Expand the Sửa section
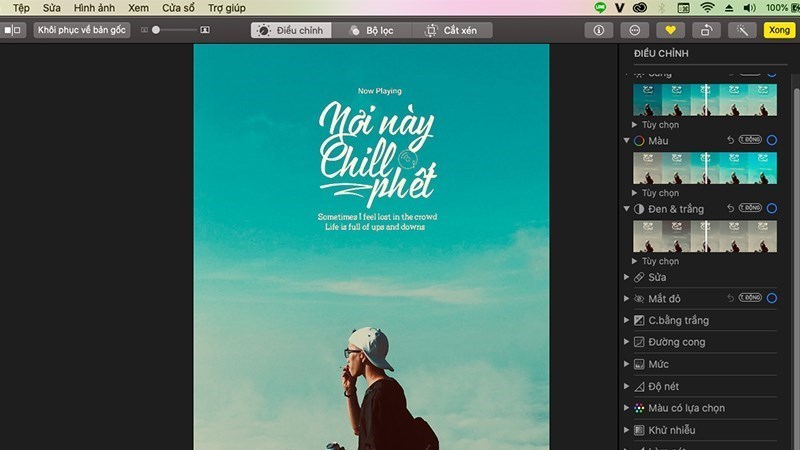800x450 pixels. (x=627, y=277)
